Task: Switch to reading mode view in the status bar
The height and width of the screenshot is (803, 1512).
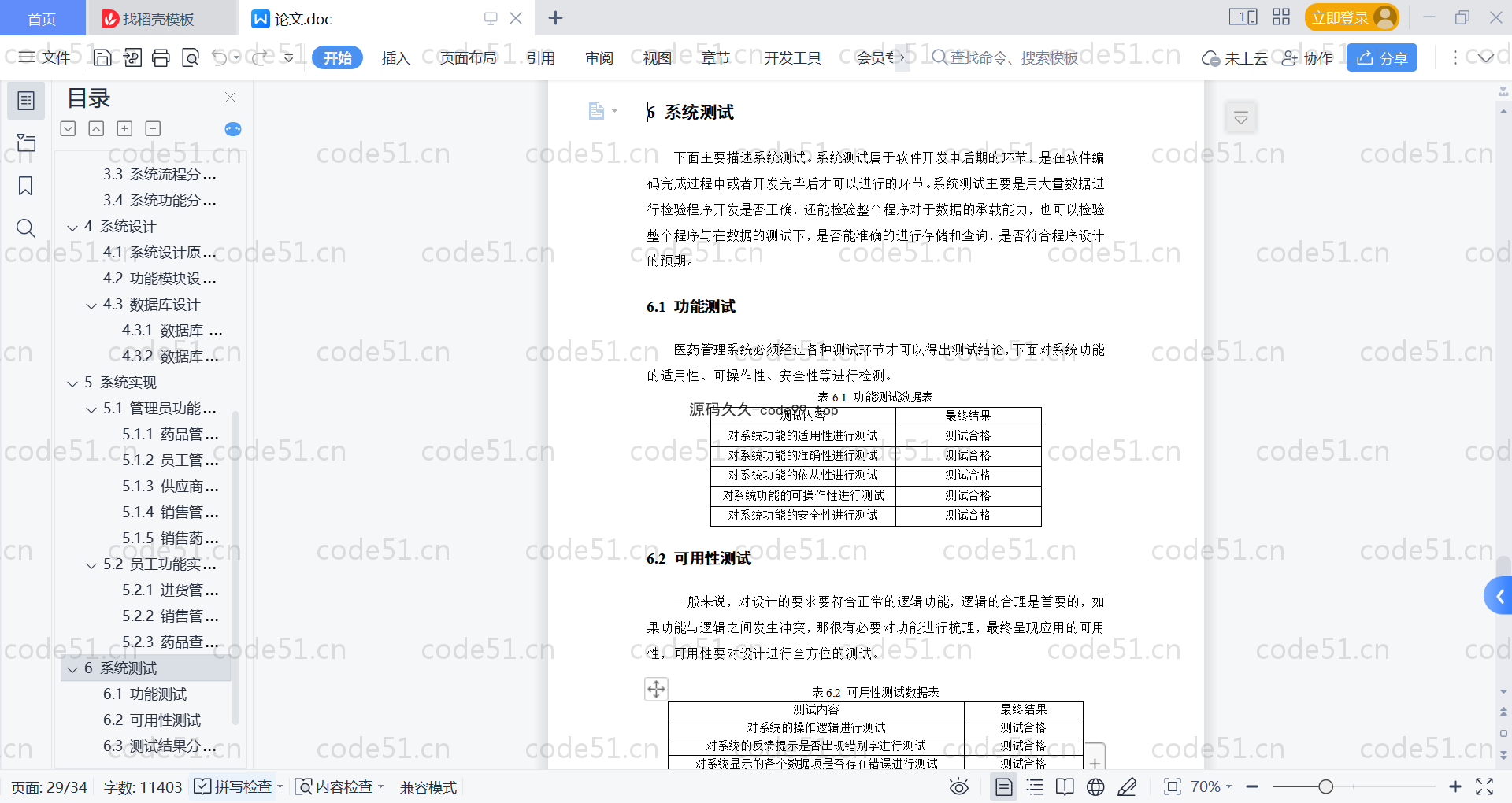Action: click(x=1065, y=786)
